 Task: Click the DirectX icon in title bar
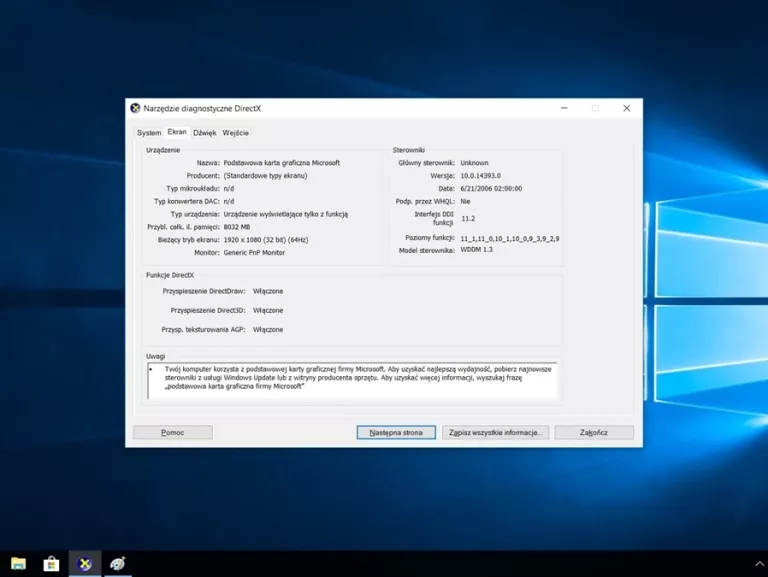pyautogui.click(x=135, y=108)
